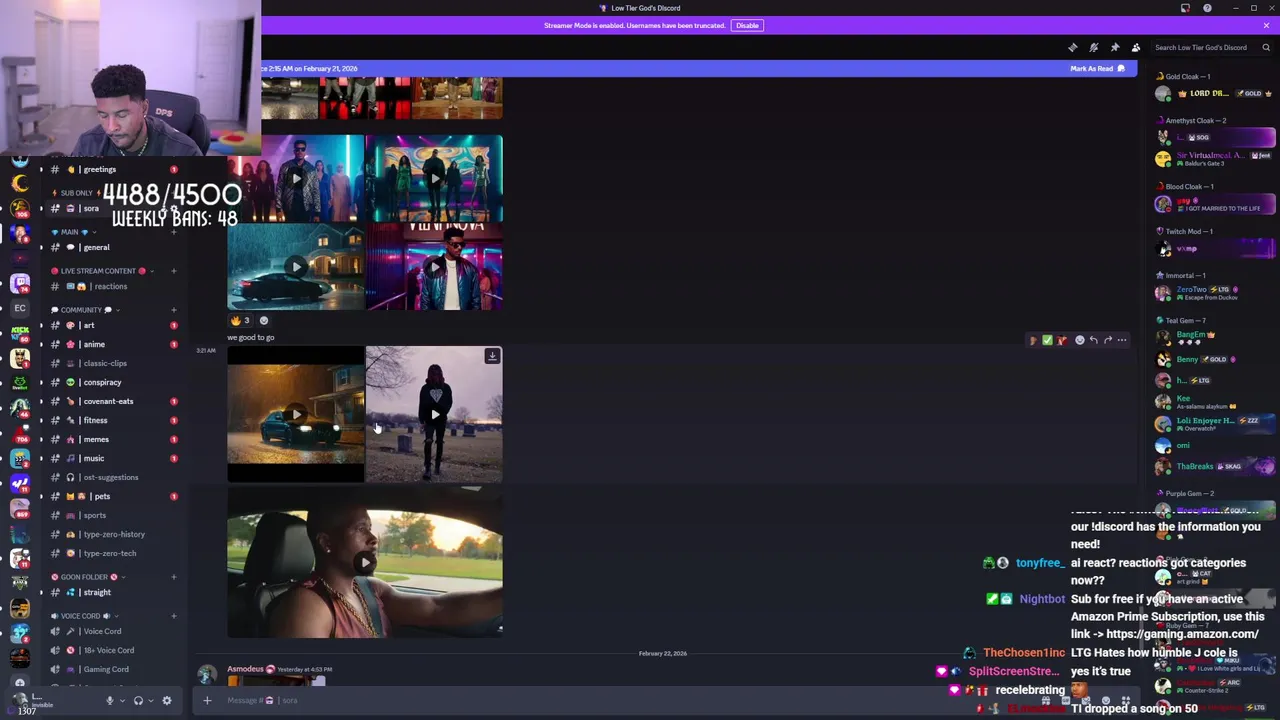Screen dimensions: 1280x720
Task: Select the conspiracy channel
Action: (112, 382)
